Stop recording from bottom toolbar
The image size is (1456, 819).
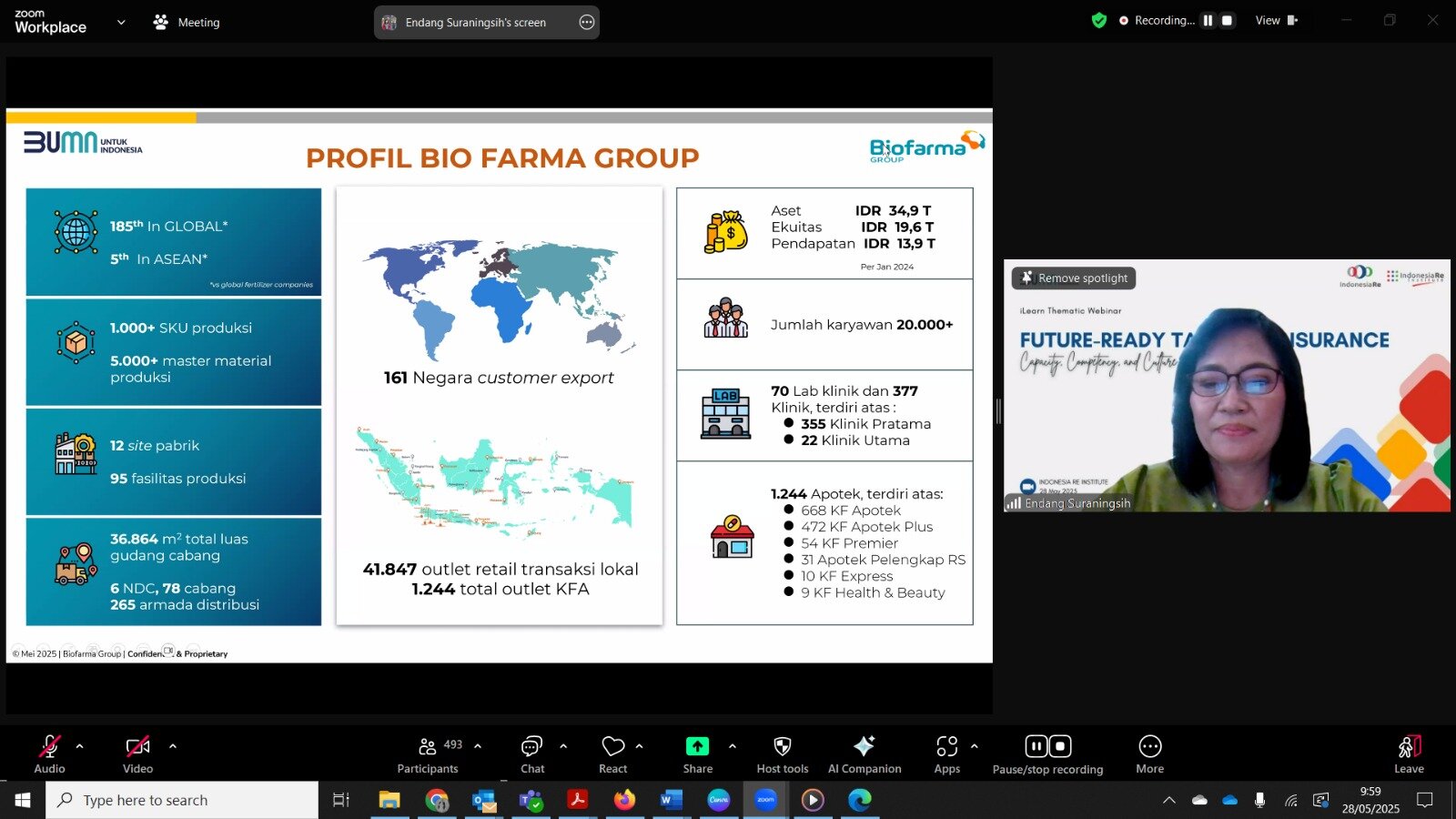1060,746
